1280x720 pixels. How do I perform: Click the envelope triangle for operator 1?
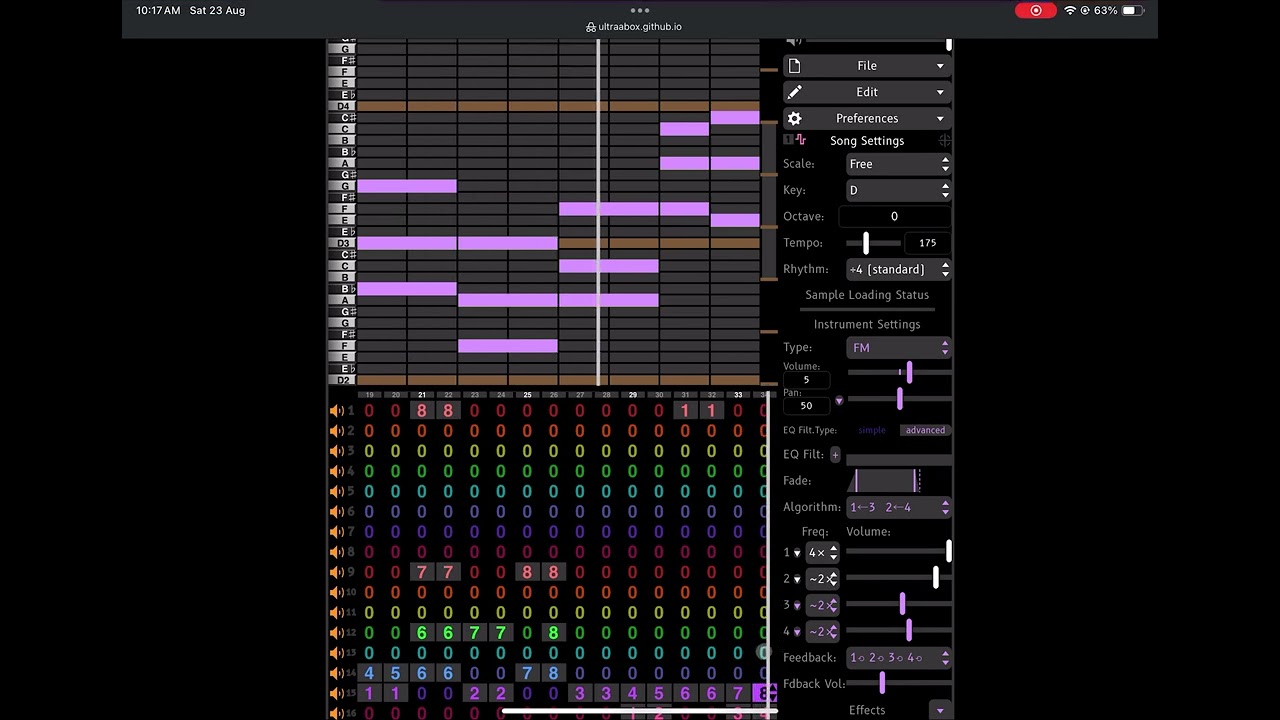click(797, 553)
